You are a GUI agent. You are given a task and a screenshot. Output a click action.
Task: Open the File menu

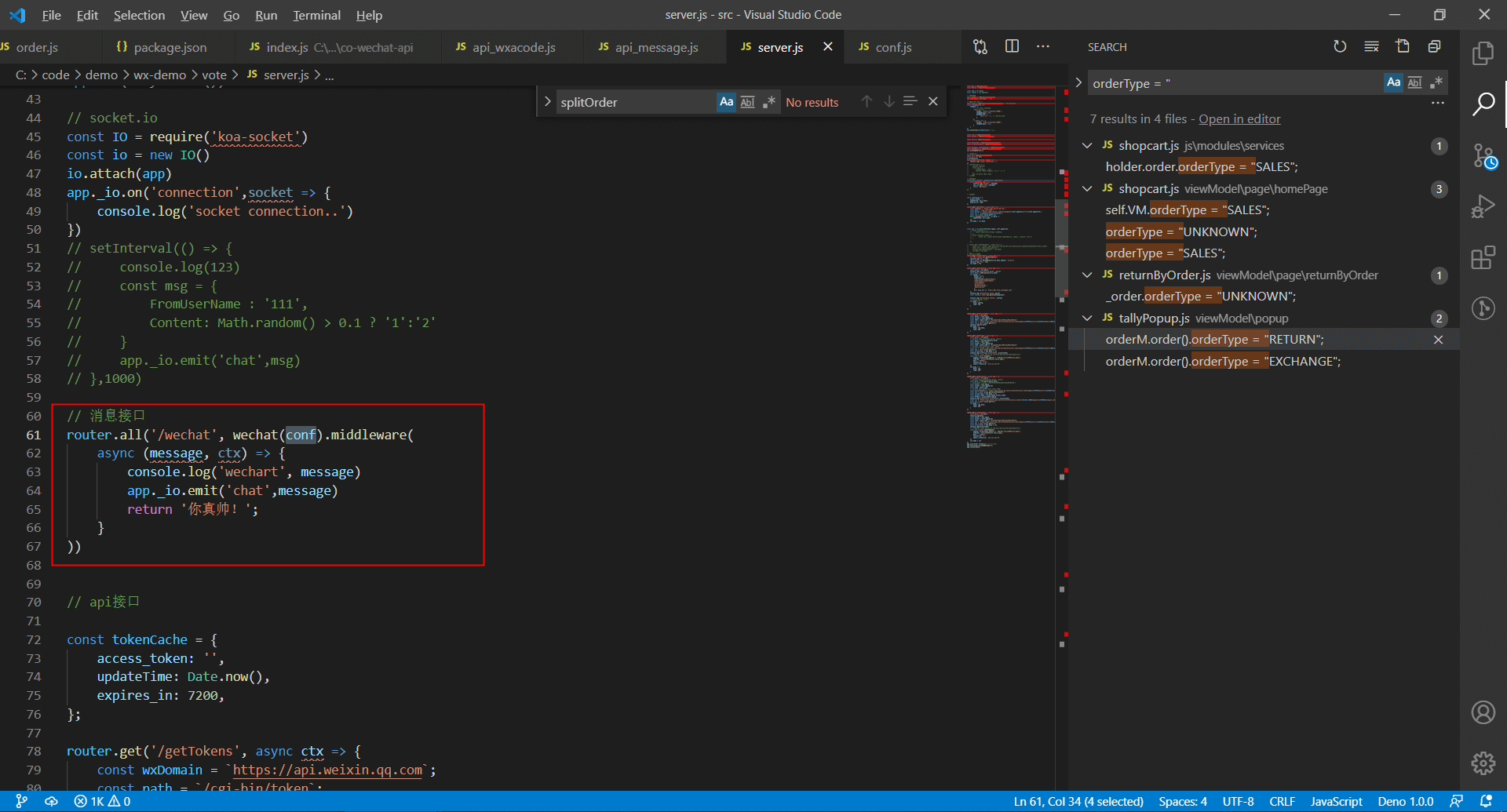coord(52,15)
